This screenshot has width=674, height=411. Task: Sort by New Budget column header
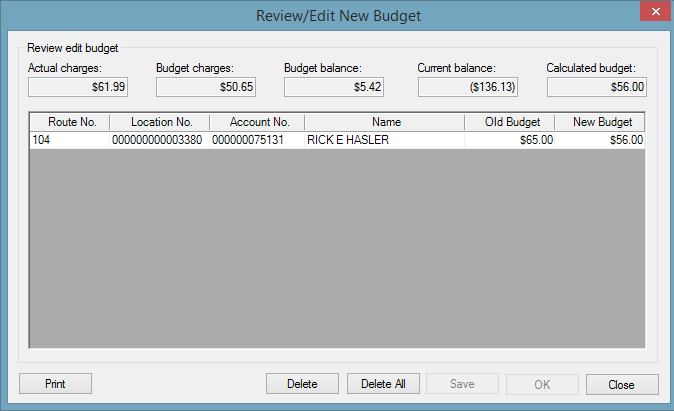click(x=600, y=122)
